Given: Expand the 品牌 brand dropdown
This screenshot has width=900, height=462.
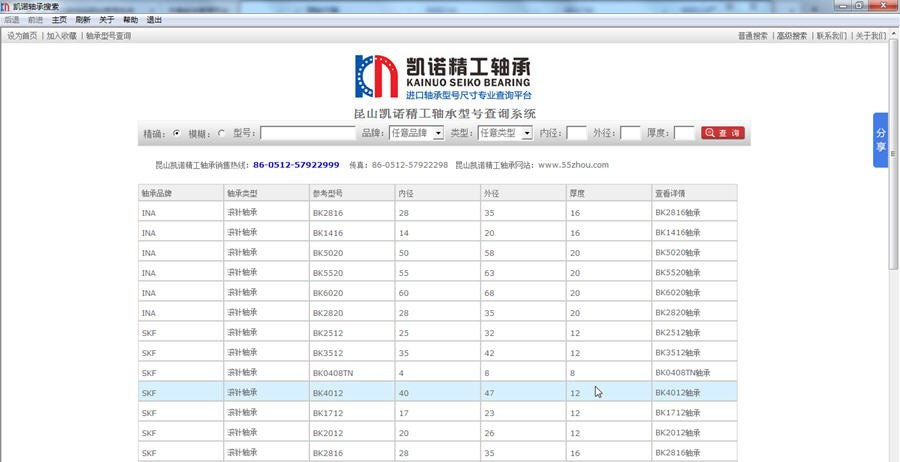Looking at the screenshot, I should pyautogui.click(x=416, y=133).
